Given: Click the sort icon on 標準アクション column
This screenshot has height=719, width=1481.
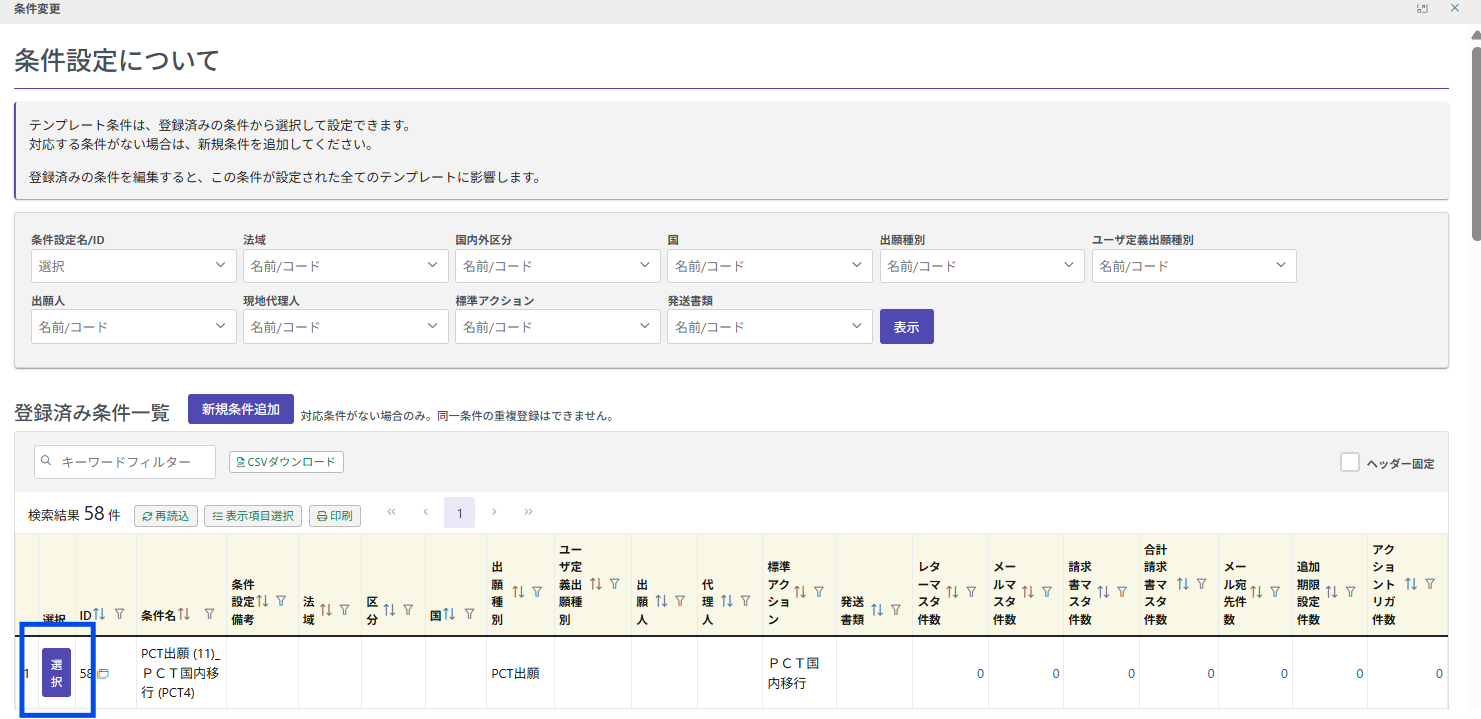Looking at the screenshot, I should coord(800,592).
